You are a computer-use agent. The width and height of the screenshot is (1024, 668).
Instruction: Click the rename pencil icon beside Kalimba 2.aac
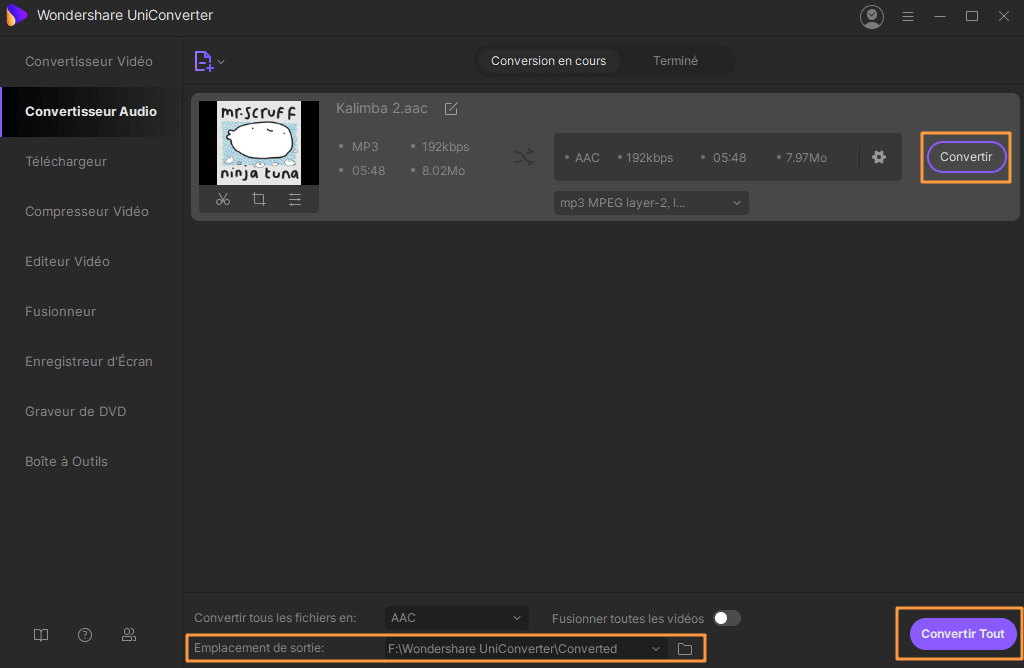(451, 108)
